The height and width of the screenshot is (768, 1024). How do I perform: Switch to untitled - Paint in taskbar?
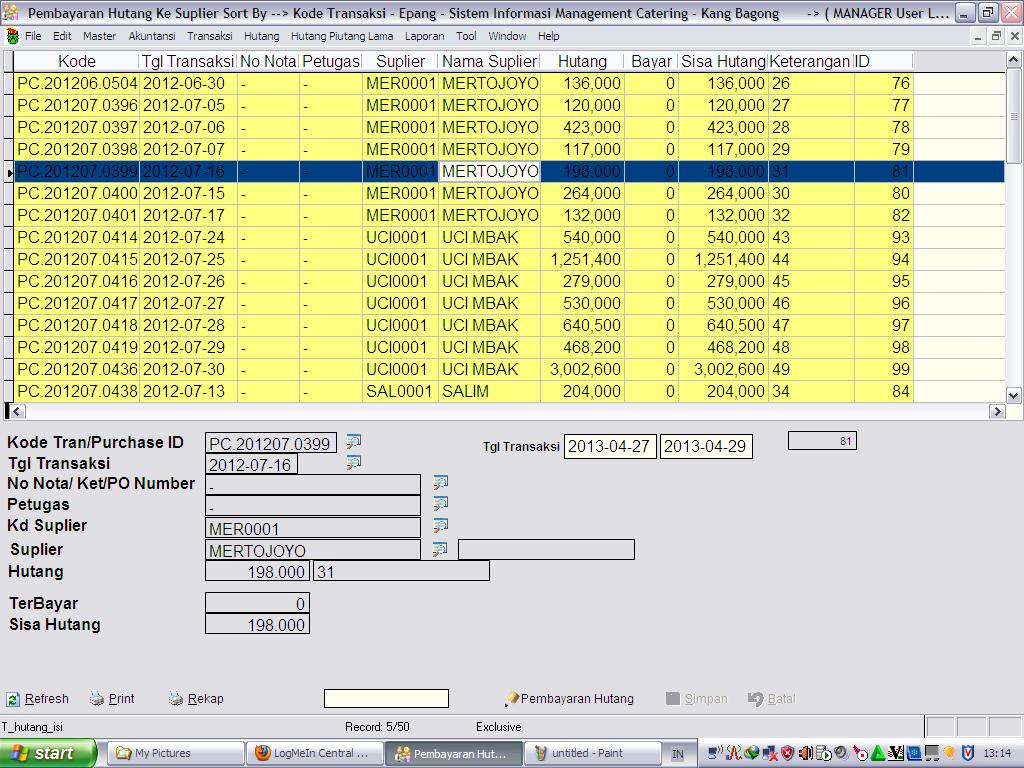coord(588,753)
